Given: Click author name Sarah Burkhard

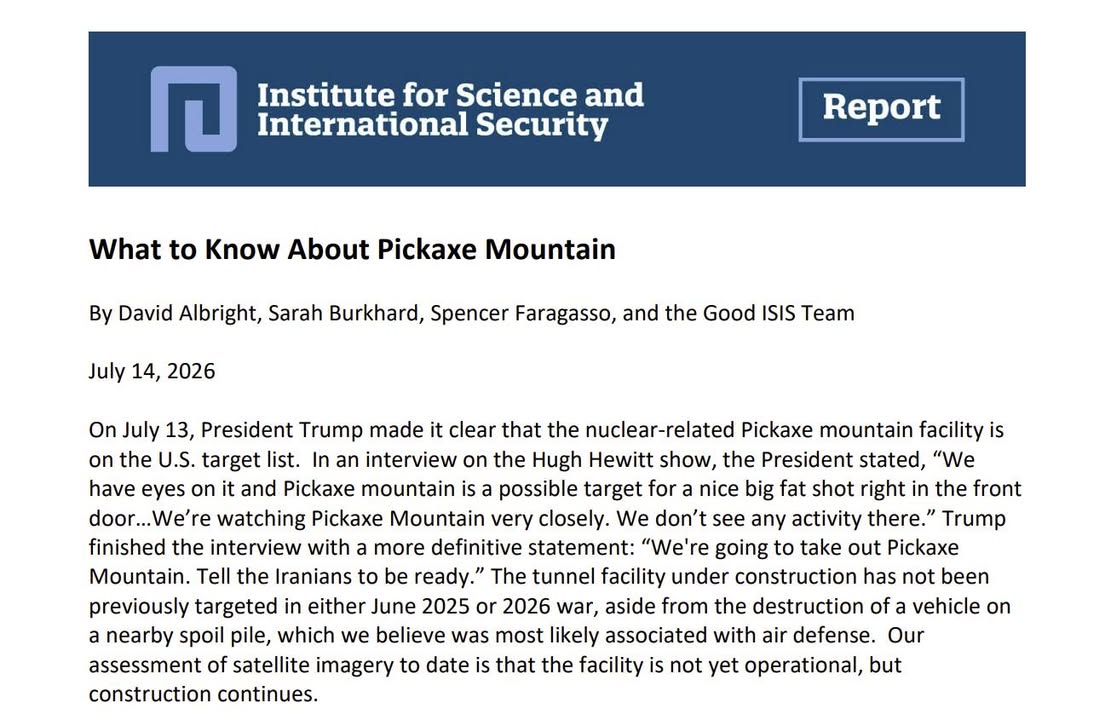Looking at the screenshot, I should (344, 313).
